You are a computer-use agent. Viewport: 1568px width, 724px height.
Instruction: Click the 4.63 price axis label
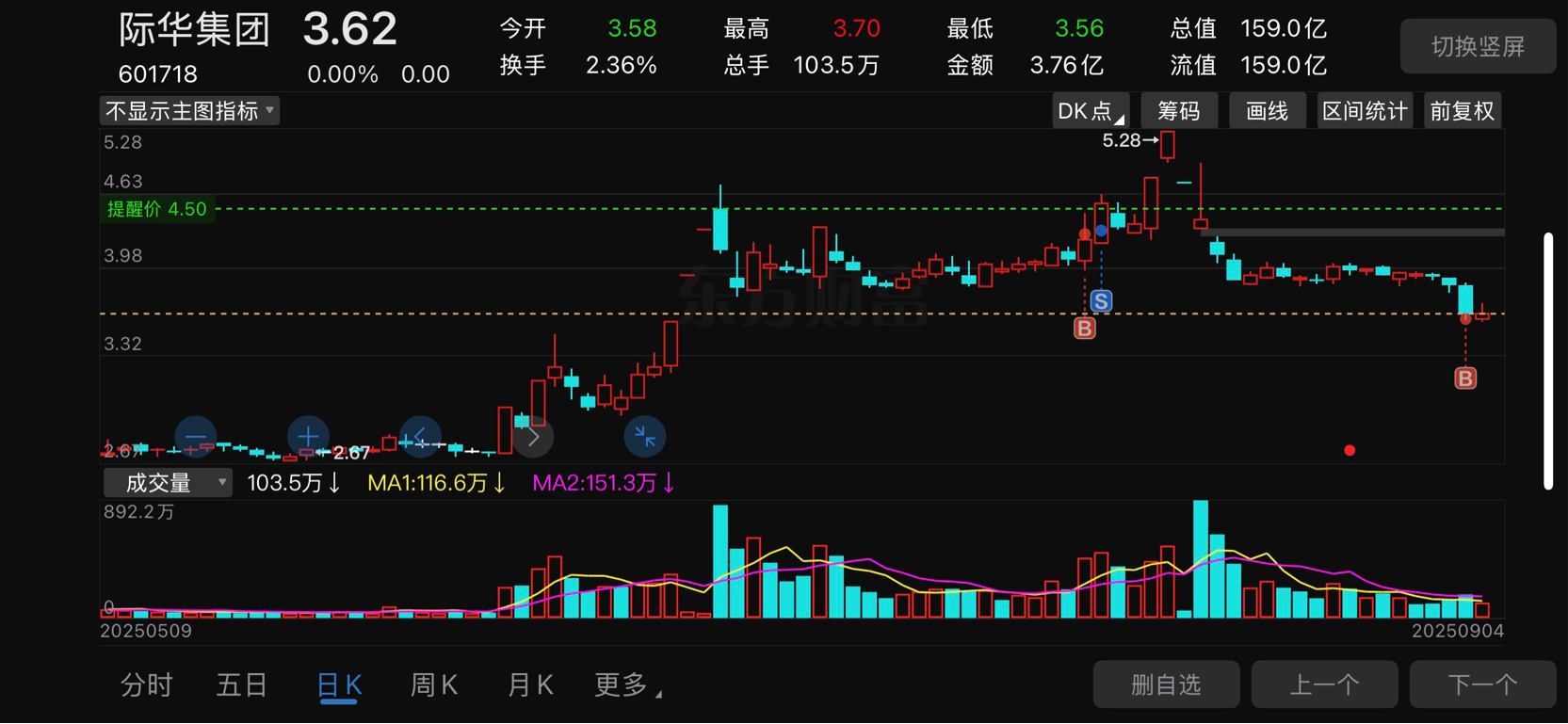coord(123,181)
